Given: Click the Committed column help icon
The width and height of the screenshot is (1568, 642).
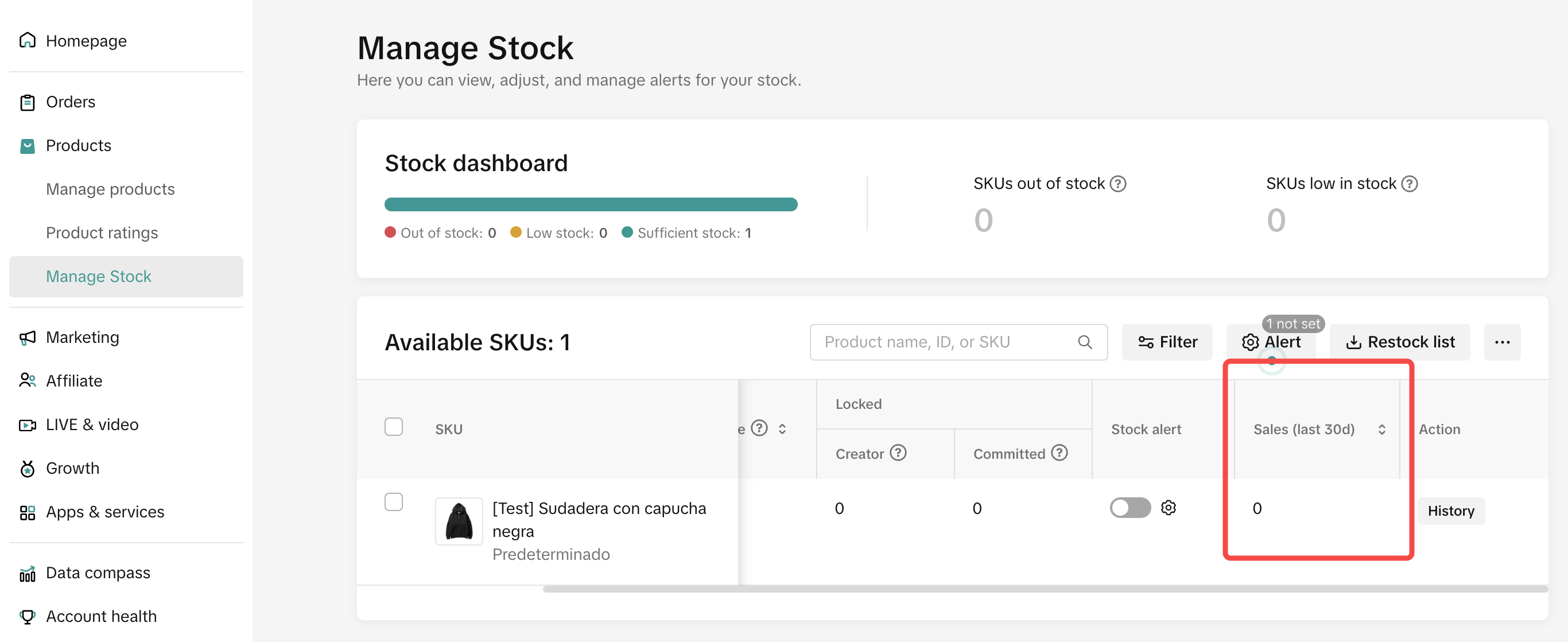Looking at the screenshot, I should [x=1059, y=453].
